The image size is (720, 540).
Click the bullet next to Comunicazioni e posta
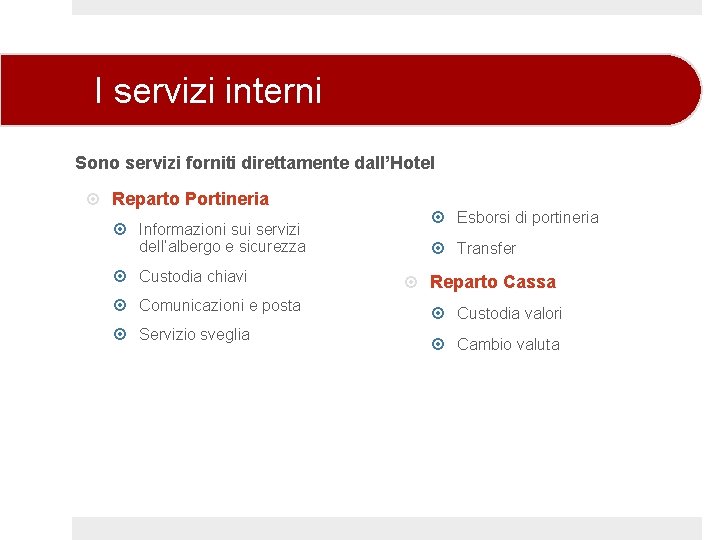point(120,305)
